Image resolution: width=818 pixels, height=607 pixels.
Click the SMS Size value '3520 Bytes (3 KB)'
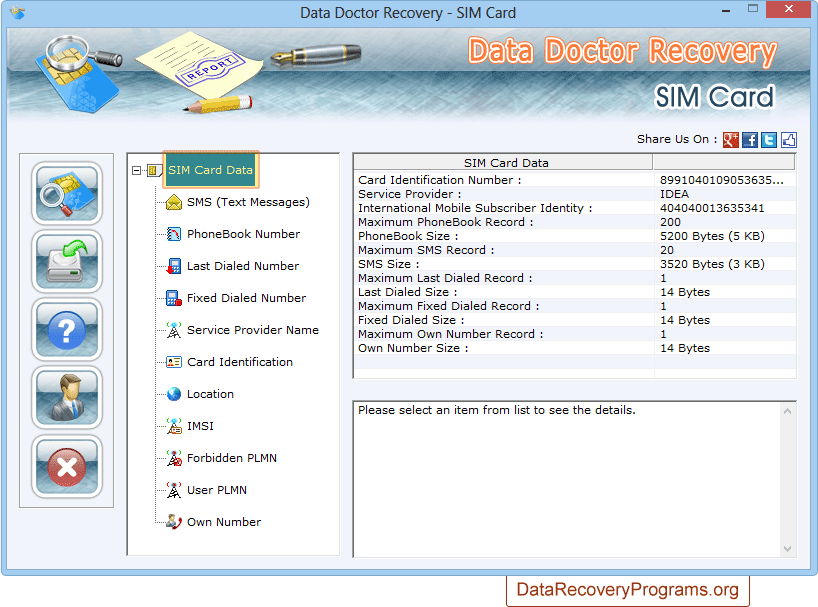(x=712, y=264)
